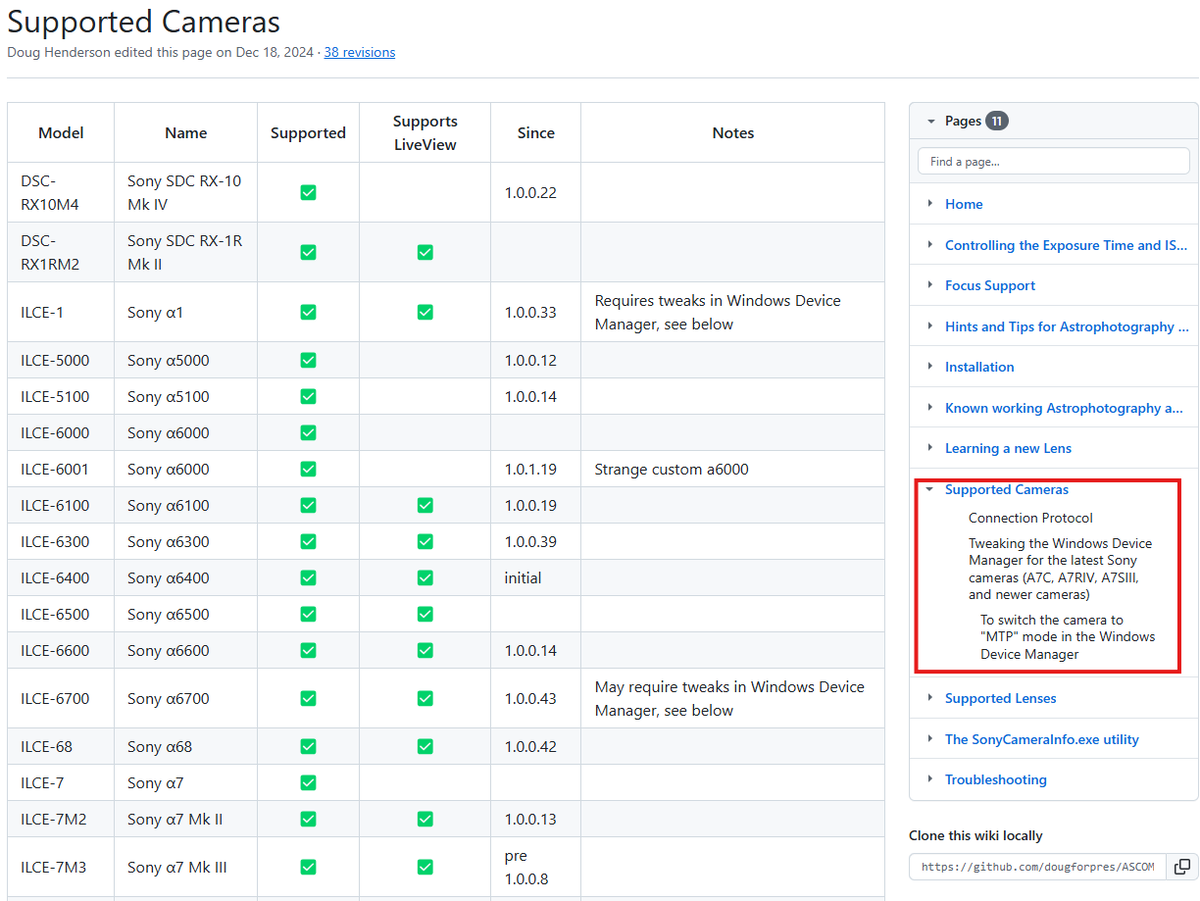Expand the Installation page arrow

(x=930, y=367)
